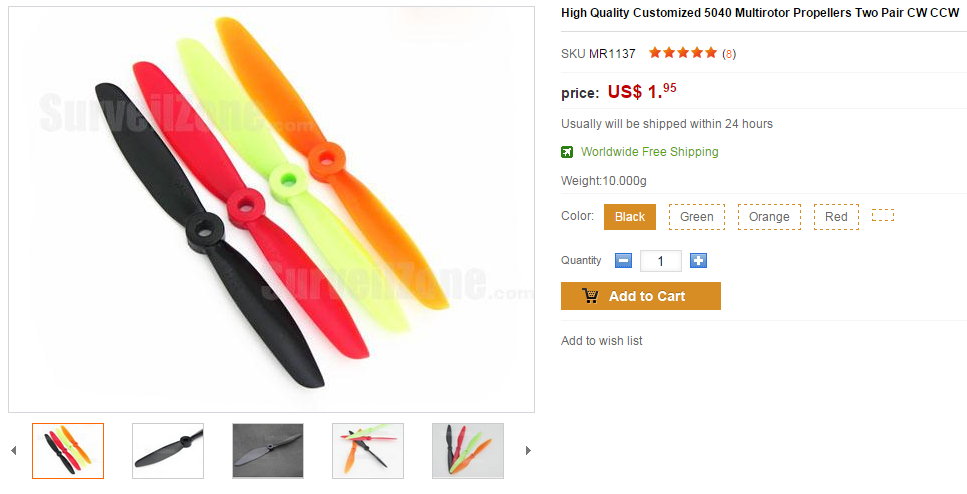The height and width of the screenshot is (494, 967).
Task: Select the Green color option
Action: (697, 217)
